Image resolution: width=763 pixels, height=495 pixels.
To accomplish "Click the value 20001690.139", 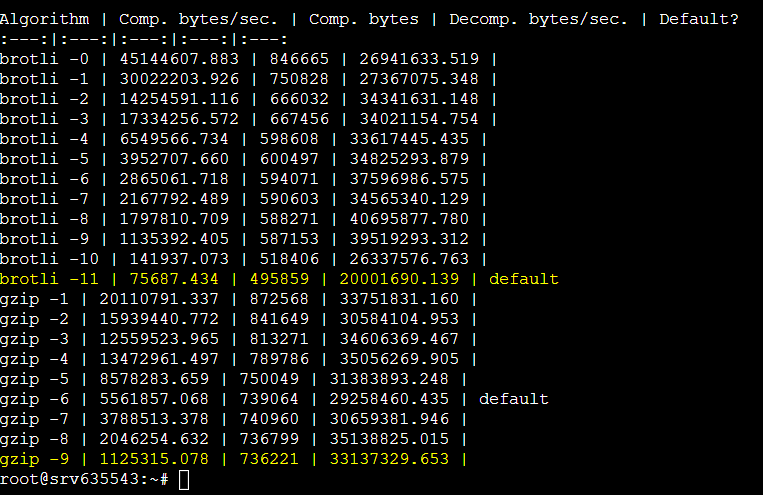I will coord(399,279).
